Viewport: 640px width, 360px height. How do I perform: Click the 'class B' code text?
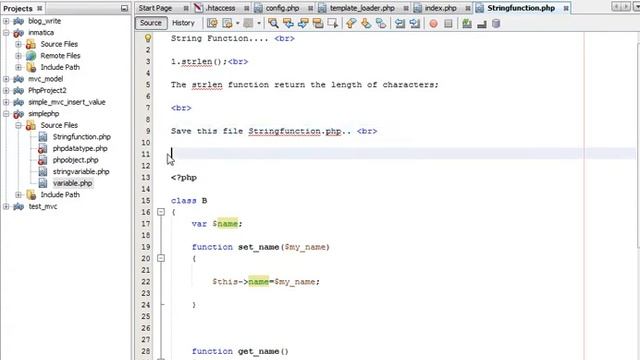(189, 201)
